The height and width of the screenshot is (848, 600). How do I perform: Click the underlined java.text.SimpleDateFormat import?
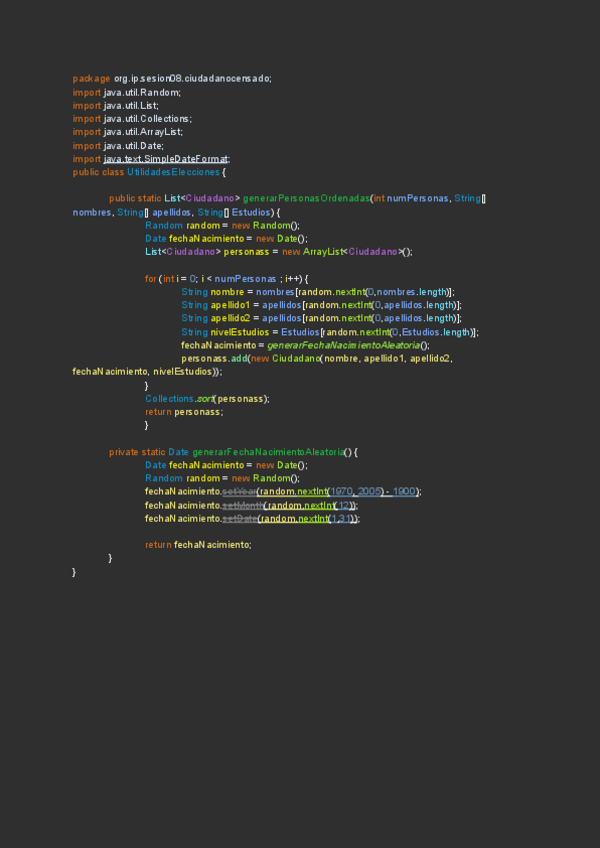tap(166, 158)
